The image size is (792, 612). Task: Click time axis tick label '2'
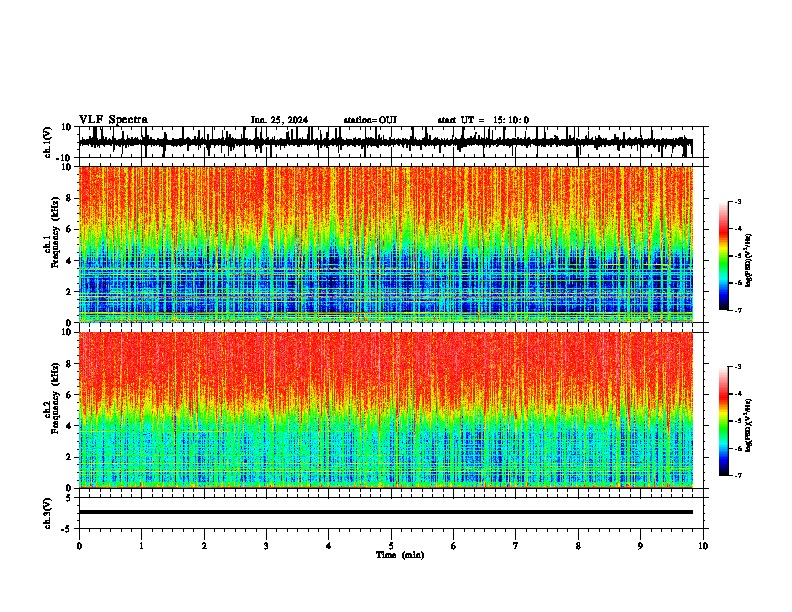[x=204, y=546]
